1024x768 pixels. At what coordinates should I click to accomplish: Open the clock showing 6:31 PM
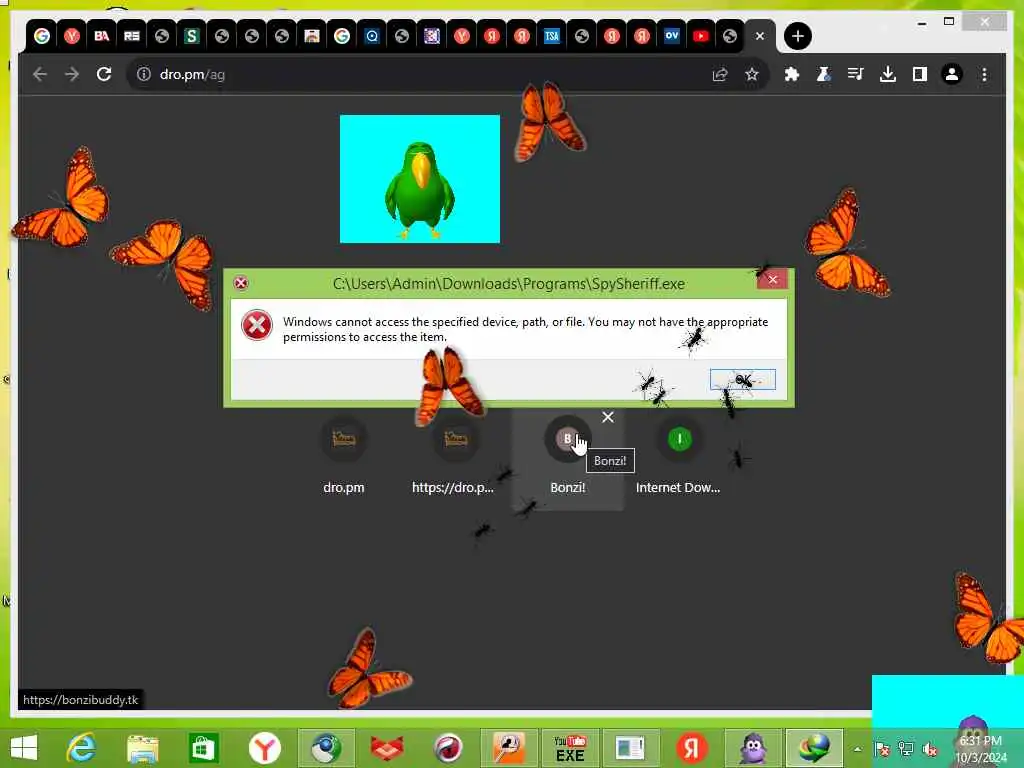coord(980,749)
